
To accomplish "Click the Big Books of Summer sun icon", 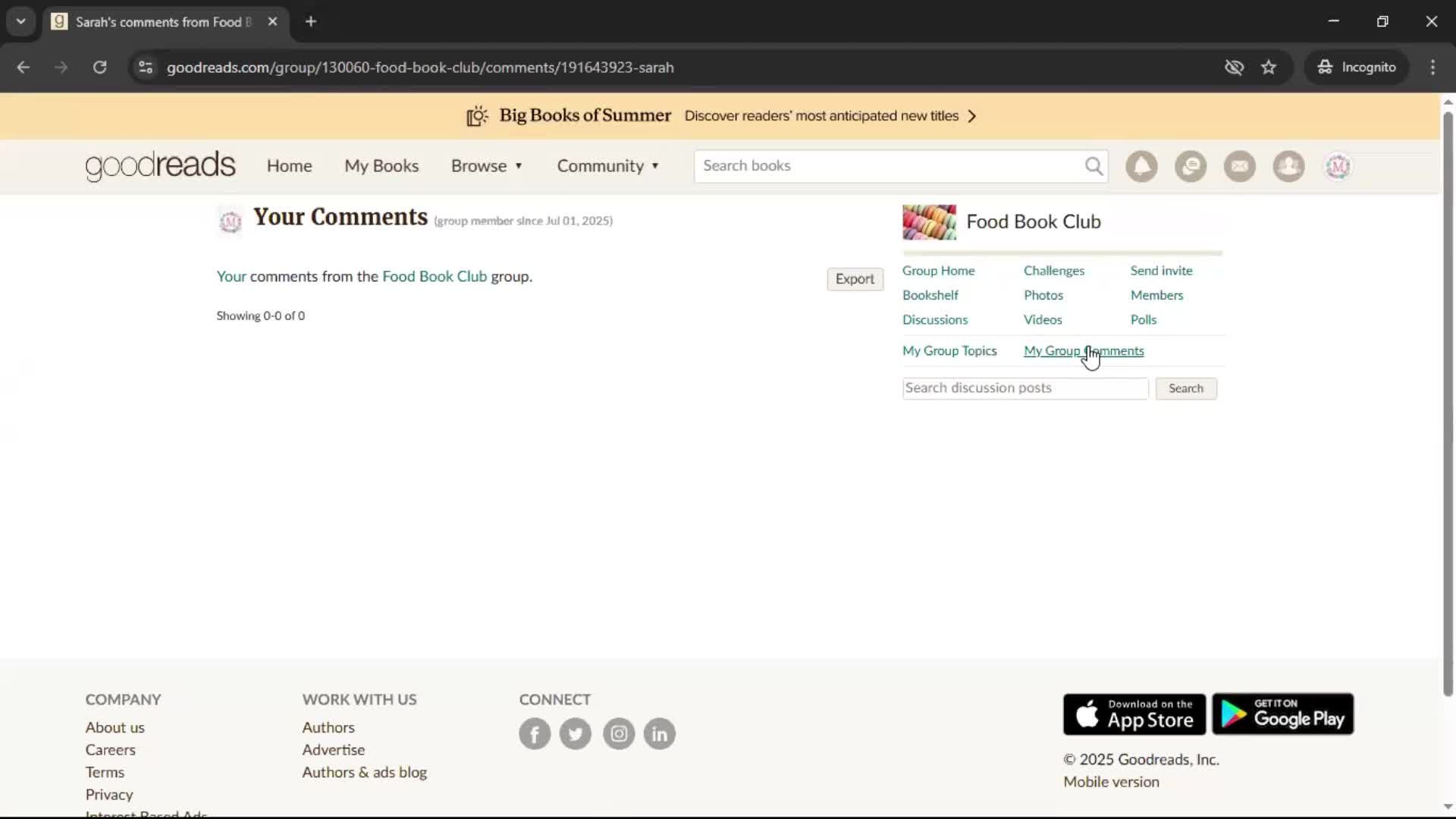I will point(477,116).
